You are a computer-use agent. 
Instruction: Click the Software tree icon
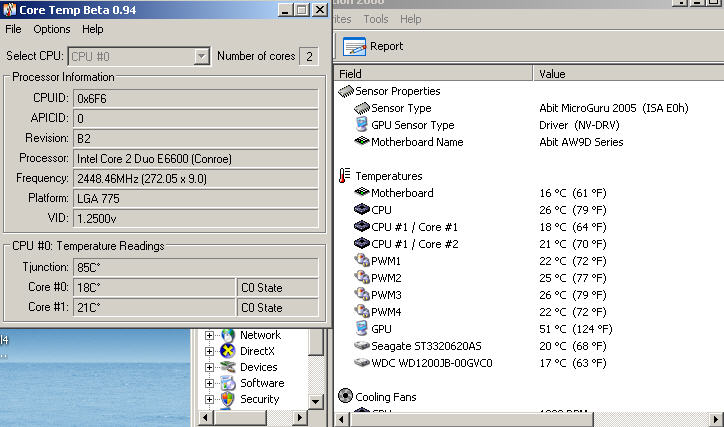tap(228, 383)
